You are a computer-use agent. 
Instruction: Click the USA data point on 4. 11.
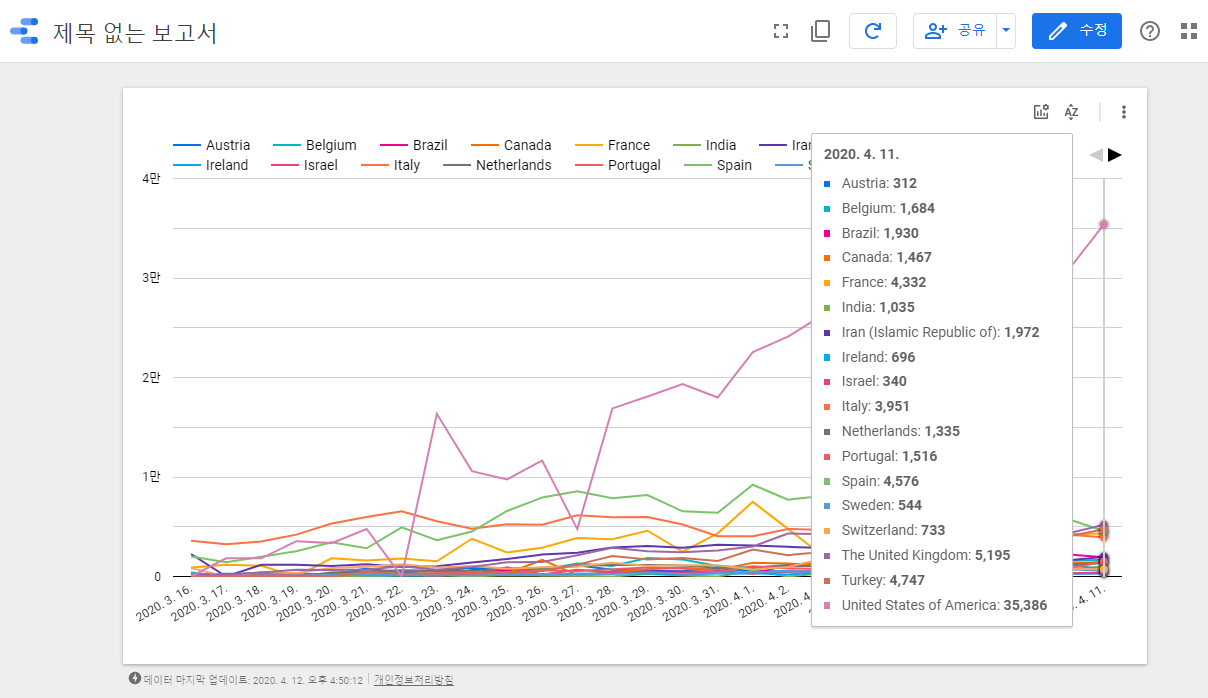click(1104, 224)
